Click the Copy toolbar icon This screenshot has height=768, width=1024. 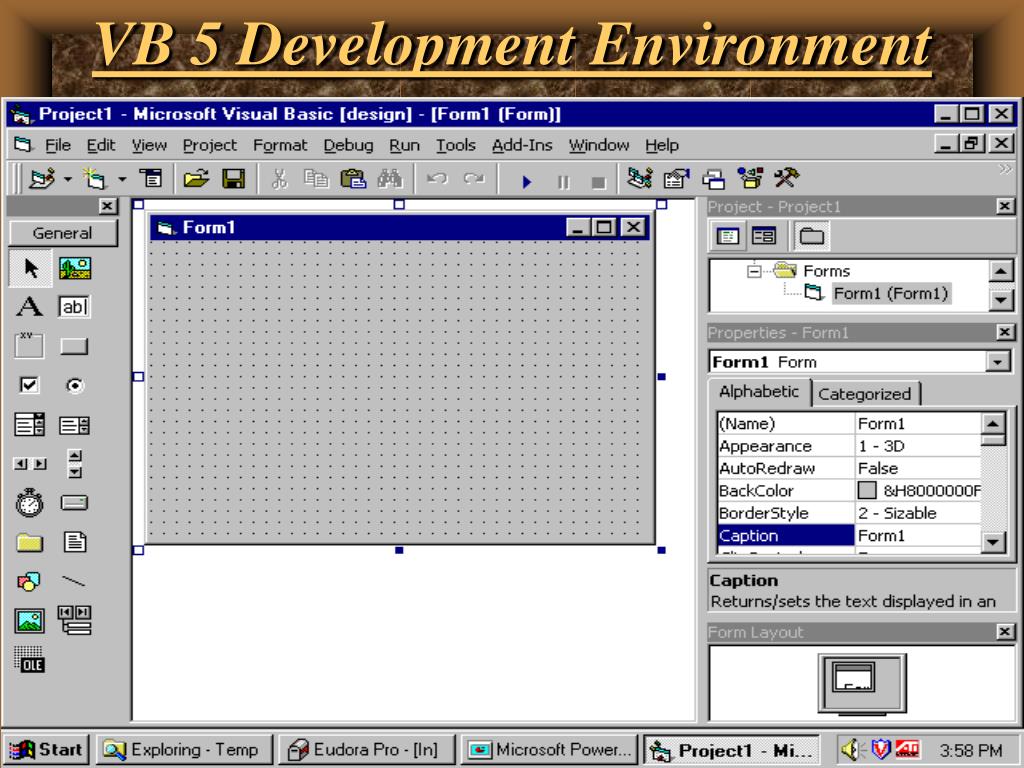click(316, 178)
